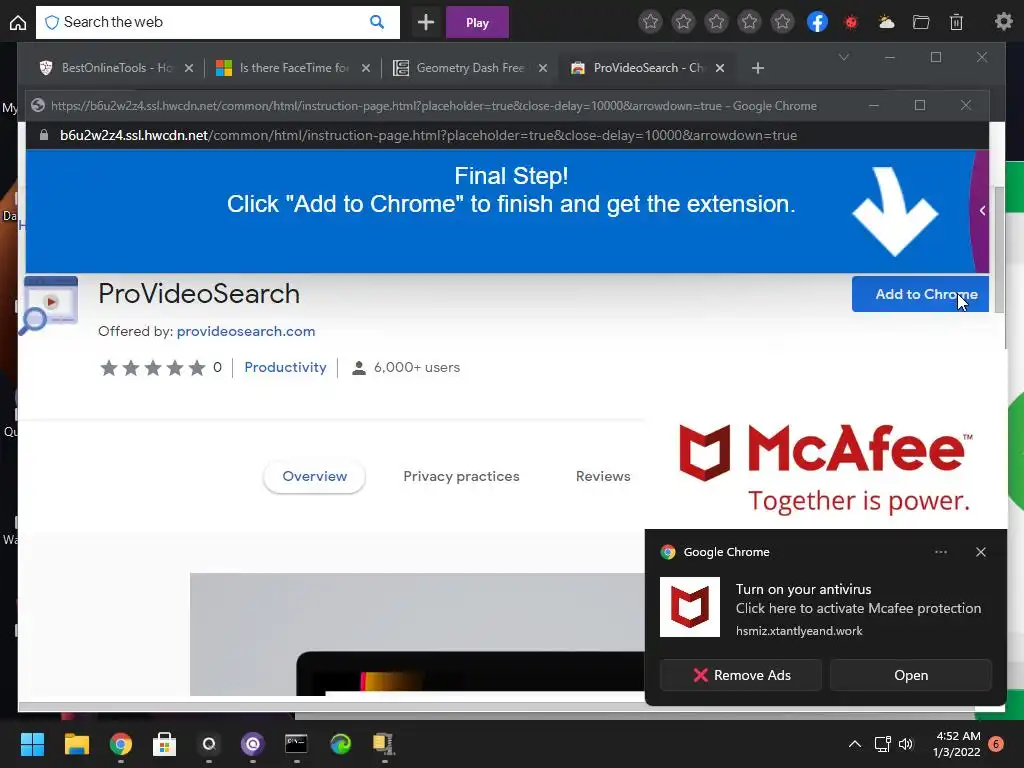This screenshot has height=768, width=1024.
Task: Open the Facebook shortcut icon
Action: (817, 22)
